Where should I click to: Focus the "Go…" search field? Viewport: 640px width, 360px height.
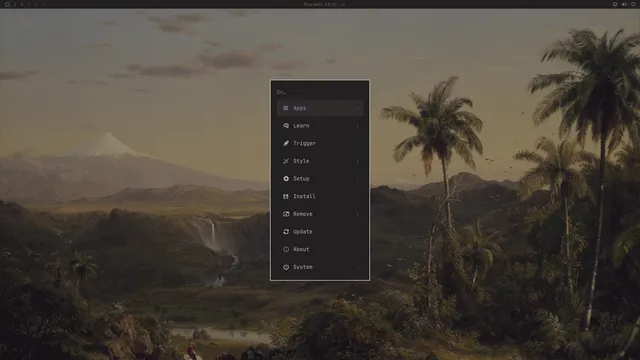320,92
